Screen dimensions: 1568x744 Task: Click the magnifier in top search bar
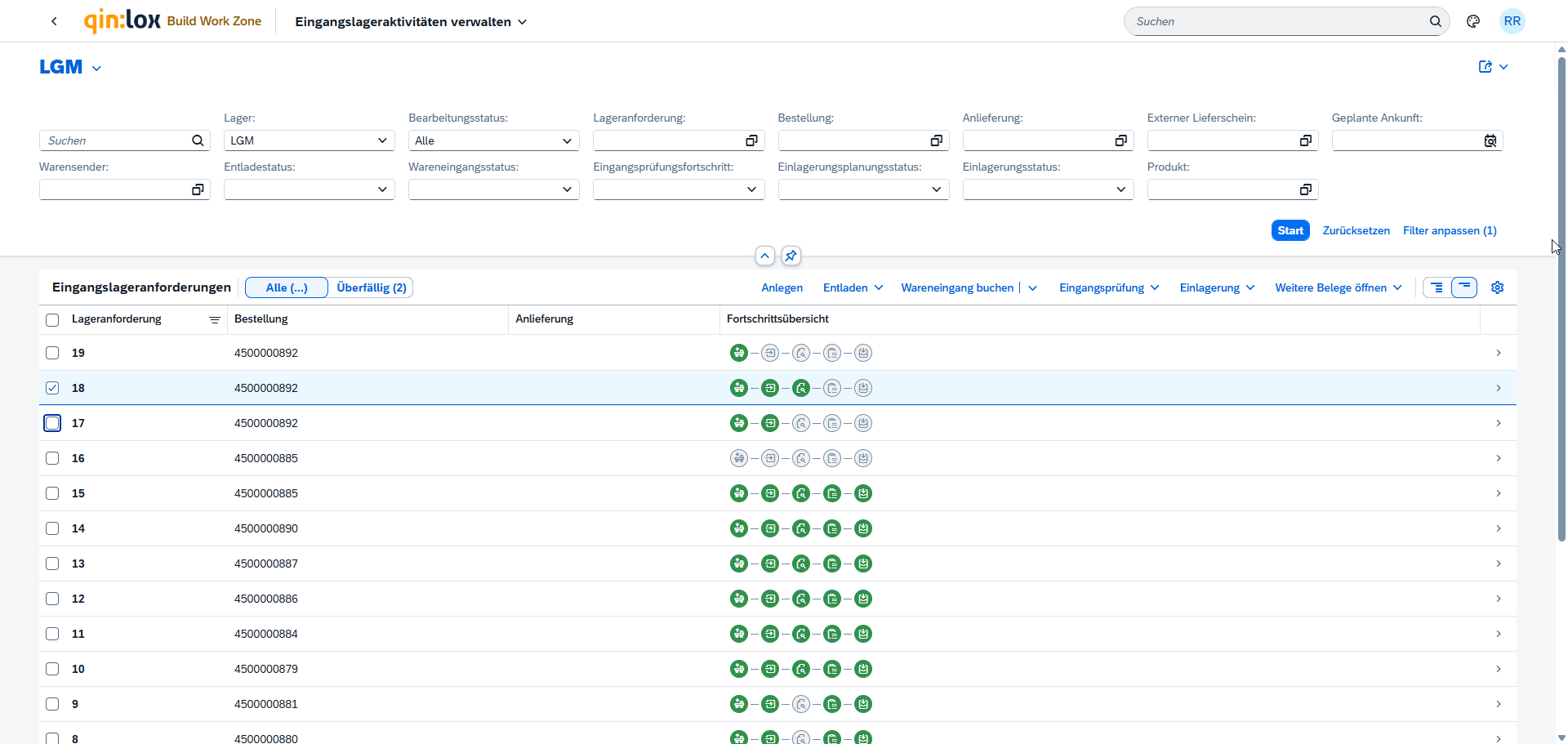click(x=1435, y=21)
